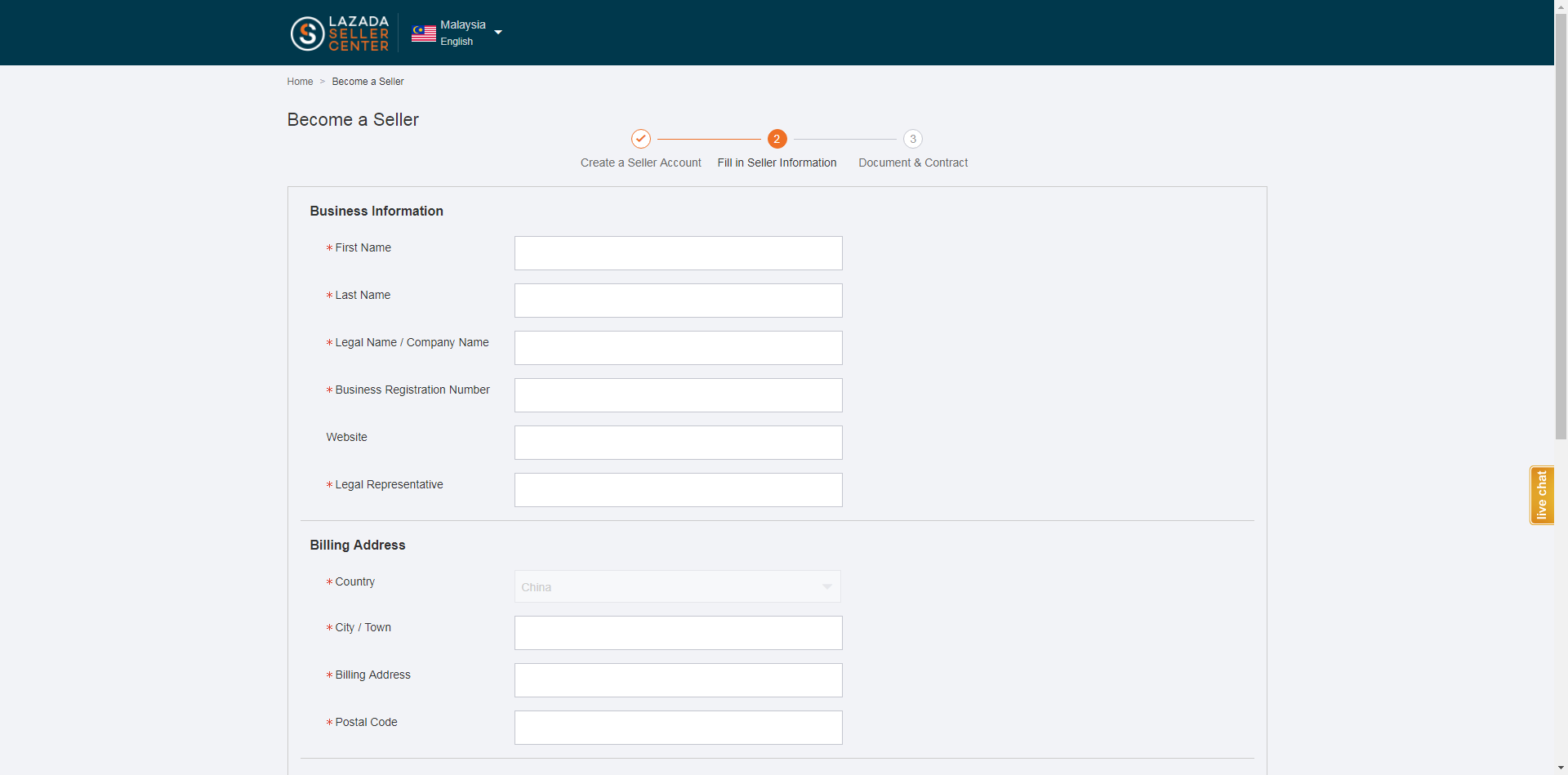Click the scrollbar down arrow
The width and height of the screenshot is (1568, 775).
1561,768
